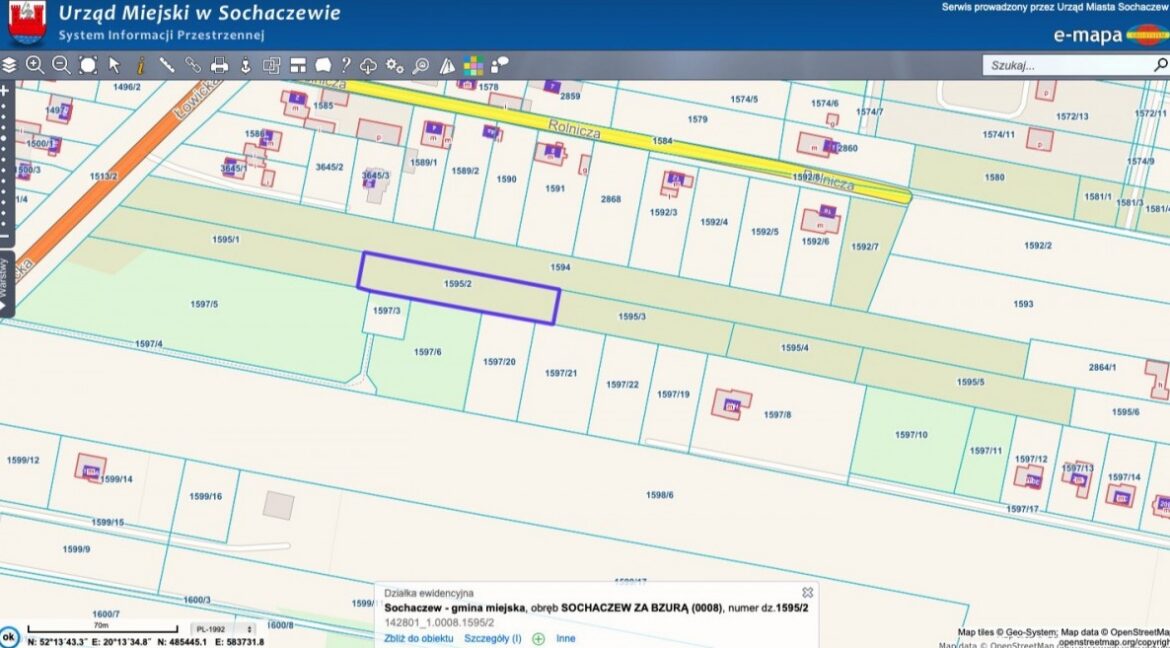The height and width of the screenshot is (648, 1170).
Task: Click the plus on zoom slider
Action: click(x=5, y=90)
